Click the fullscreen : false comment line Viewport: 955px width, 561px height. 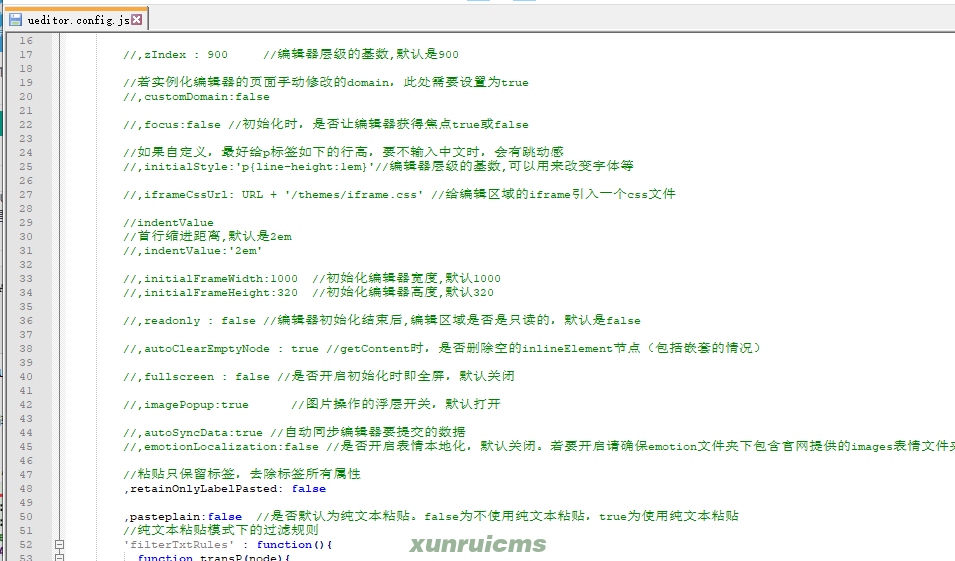[x=319, y=376]
